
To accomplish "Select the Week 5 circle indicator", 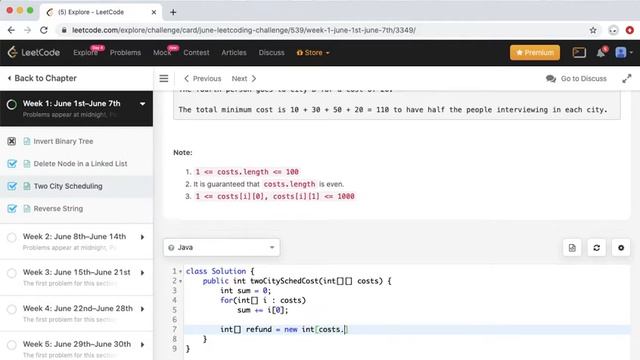I will click(12, 345).
